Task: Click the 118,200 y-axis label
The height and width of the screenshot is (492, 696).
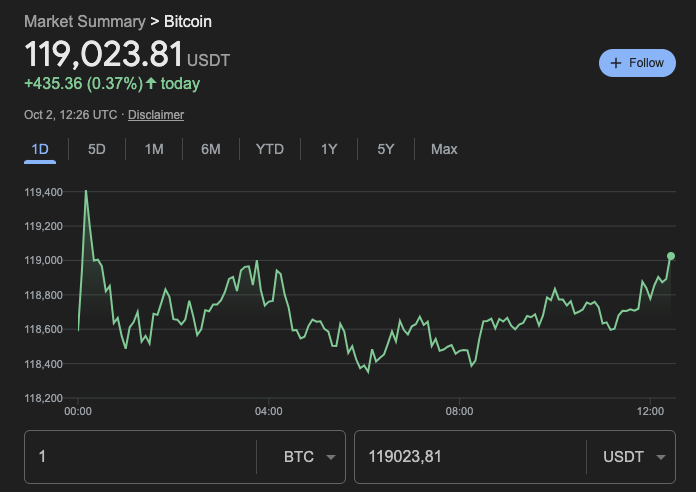Action: [x=44, y=398]
